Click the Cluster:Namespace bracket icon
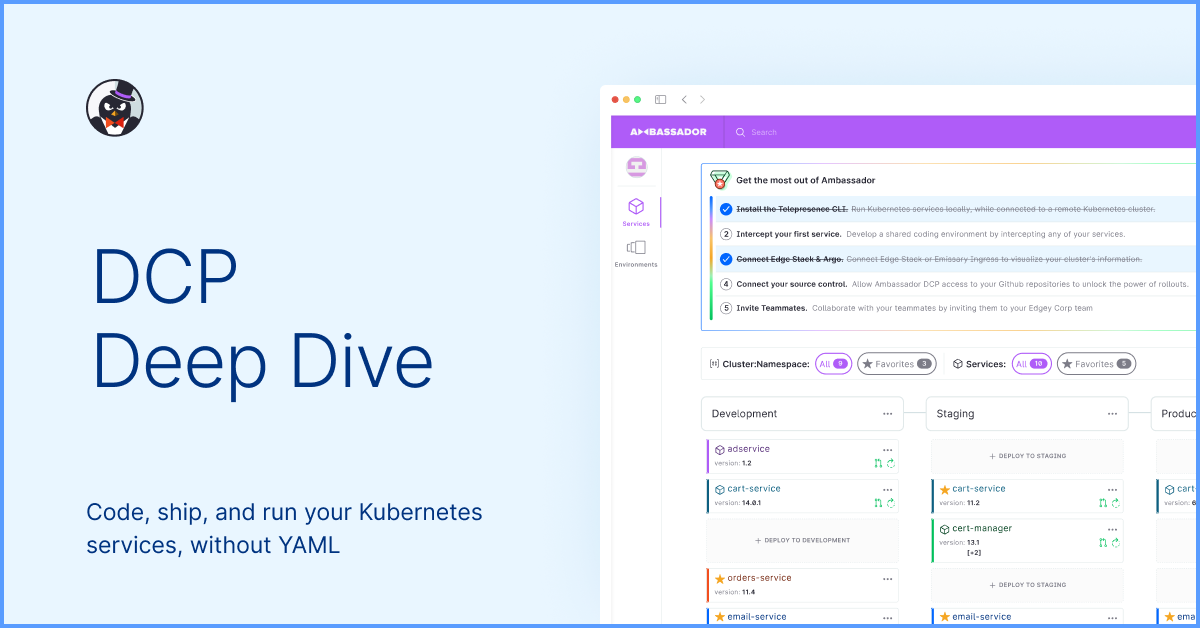1200x628 pixels. click(x=714, y=364)
